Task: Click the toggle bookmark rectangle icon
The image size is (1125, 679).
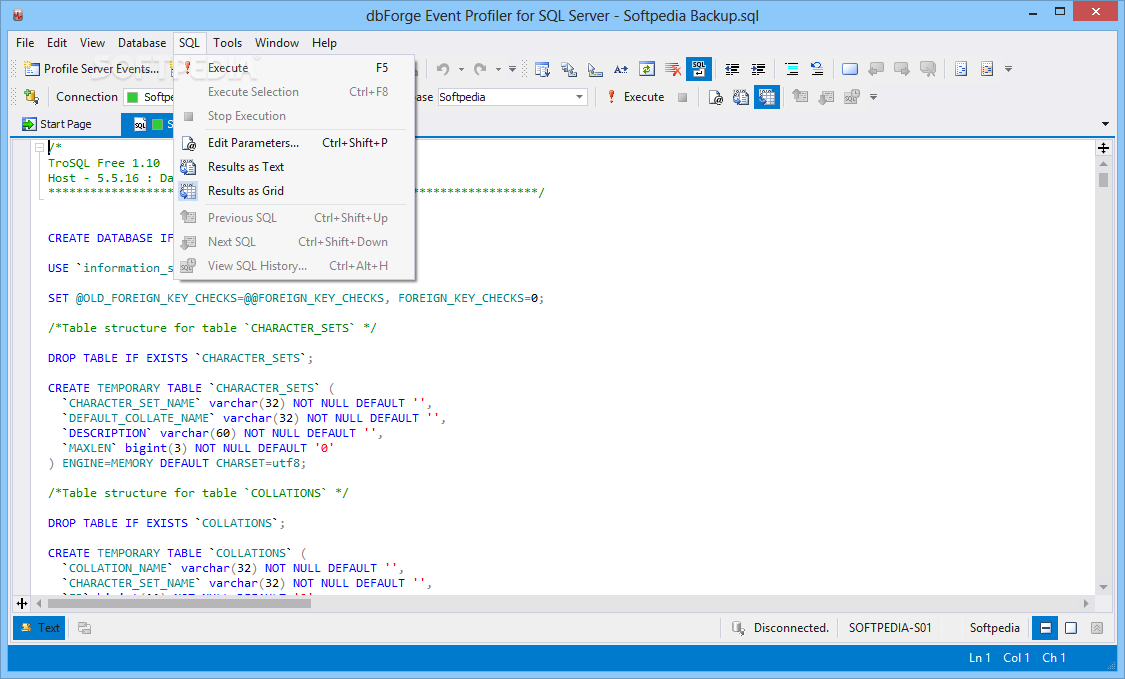Action: tap(850, 69)
